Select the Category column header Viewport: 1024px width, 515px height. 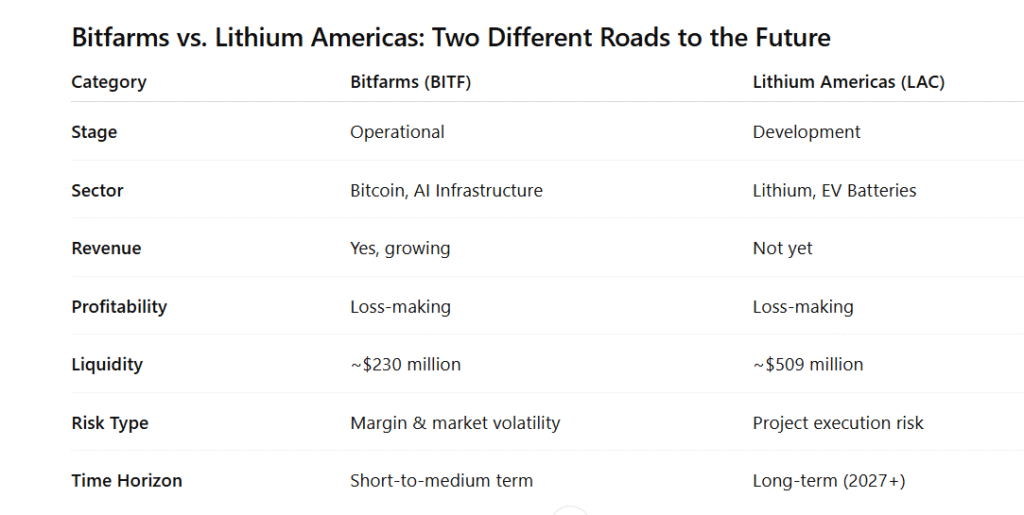[x=109, y=82]
